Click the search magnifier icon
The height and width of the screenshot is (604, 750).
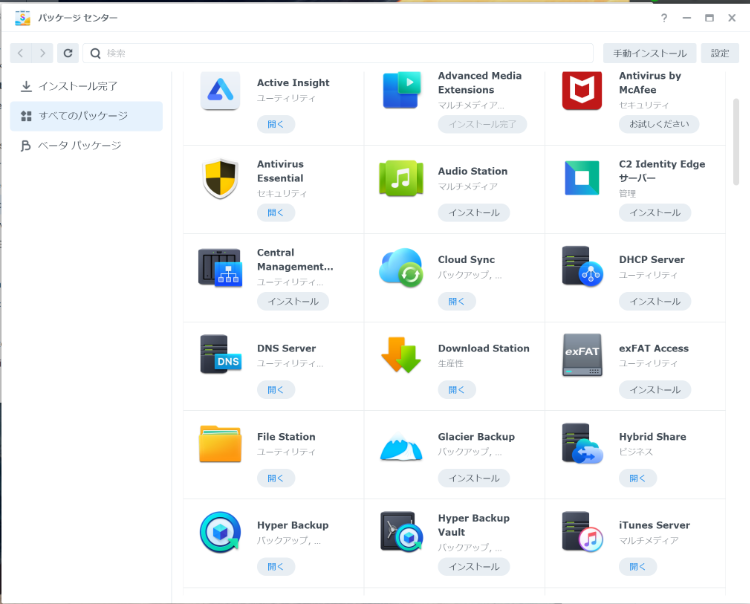(x=96, y=53)
